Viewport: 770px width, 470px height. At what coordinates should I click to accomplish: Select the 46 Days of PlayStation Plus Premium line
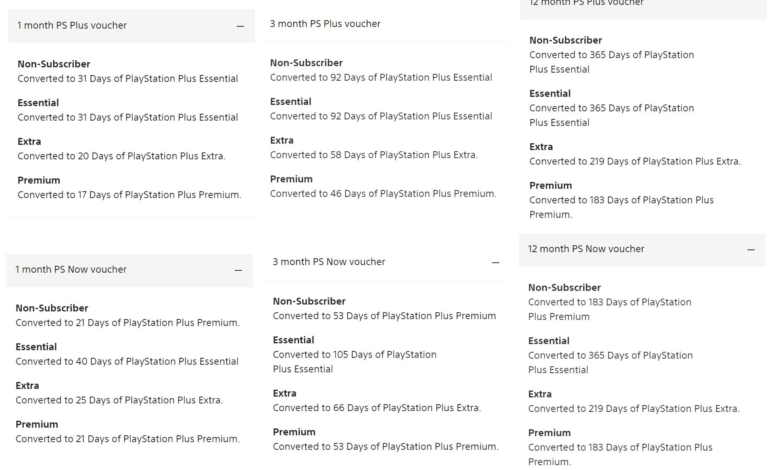pyautogui.click(x=383, y=193)
